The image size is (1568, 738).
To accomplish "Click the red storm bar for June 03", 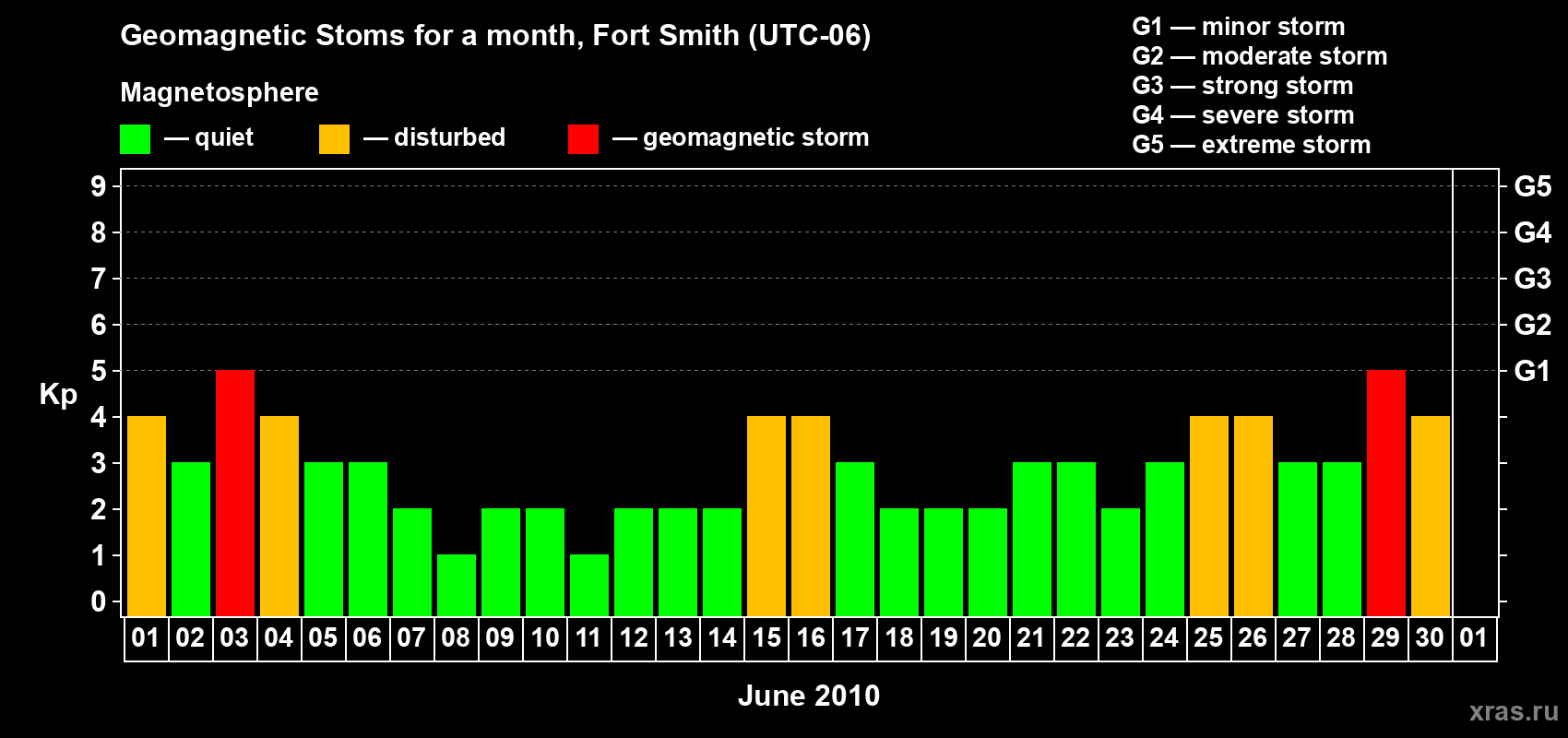I will pyautogui.click(x=235, y=493).
